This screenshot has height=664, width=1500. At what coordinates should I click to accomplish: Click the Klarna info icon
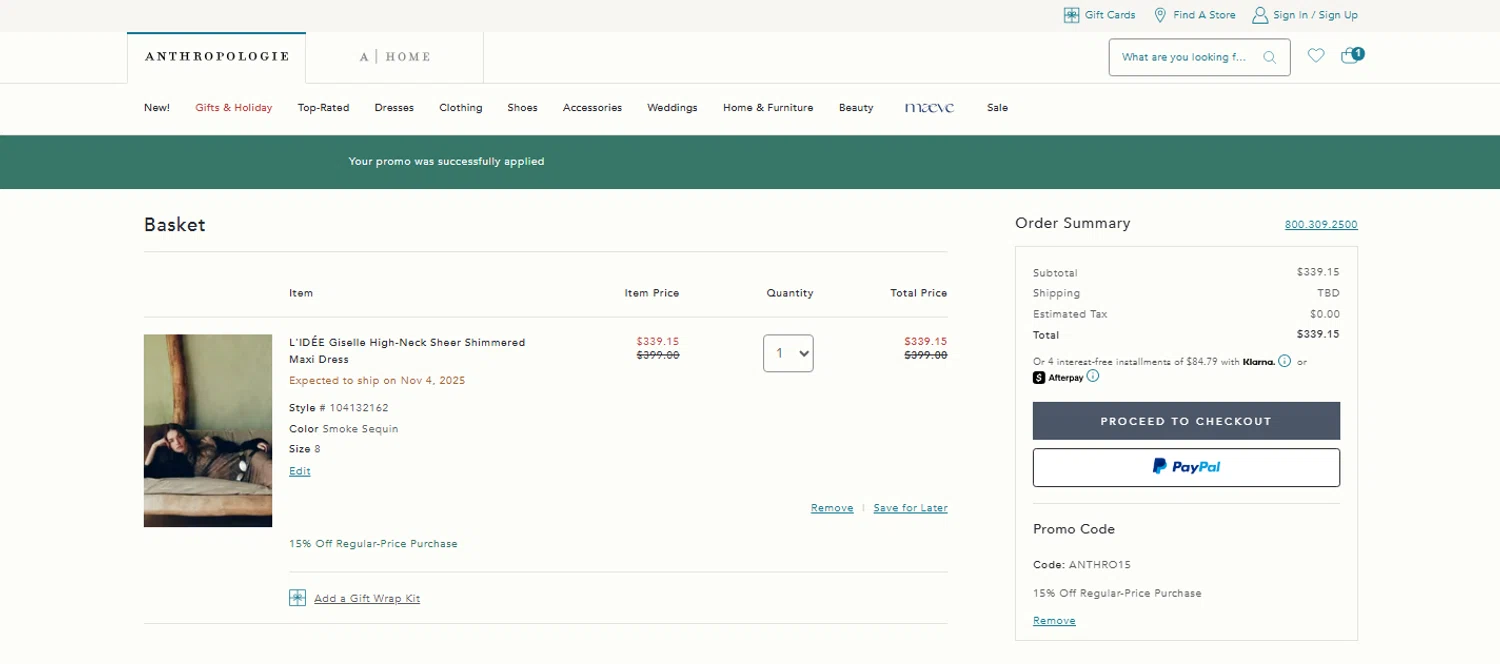[1285, 361]
